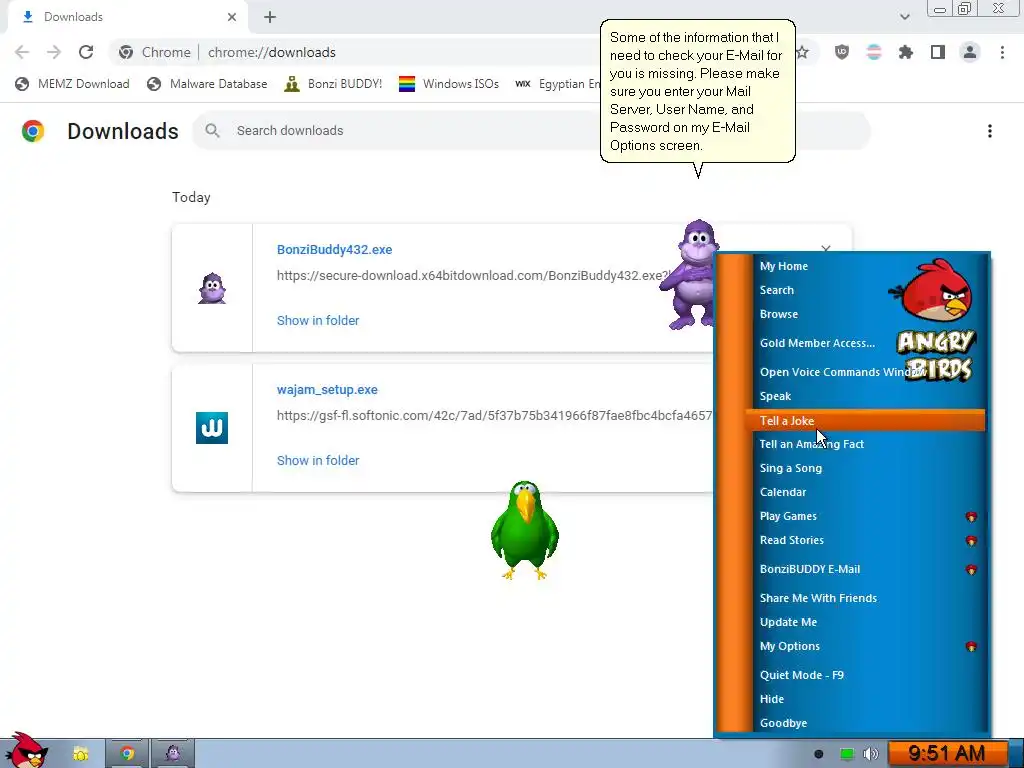Expand the My Options submenu arrow

(x=971, y=647)
